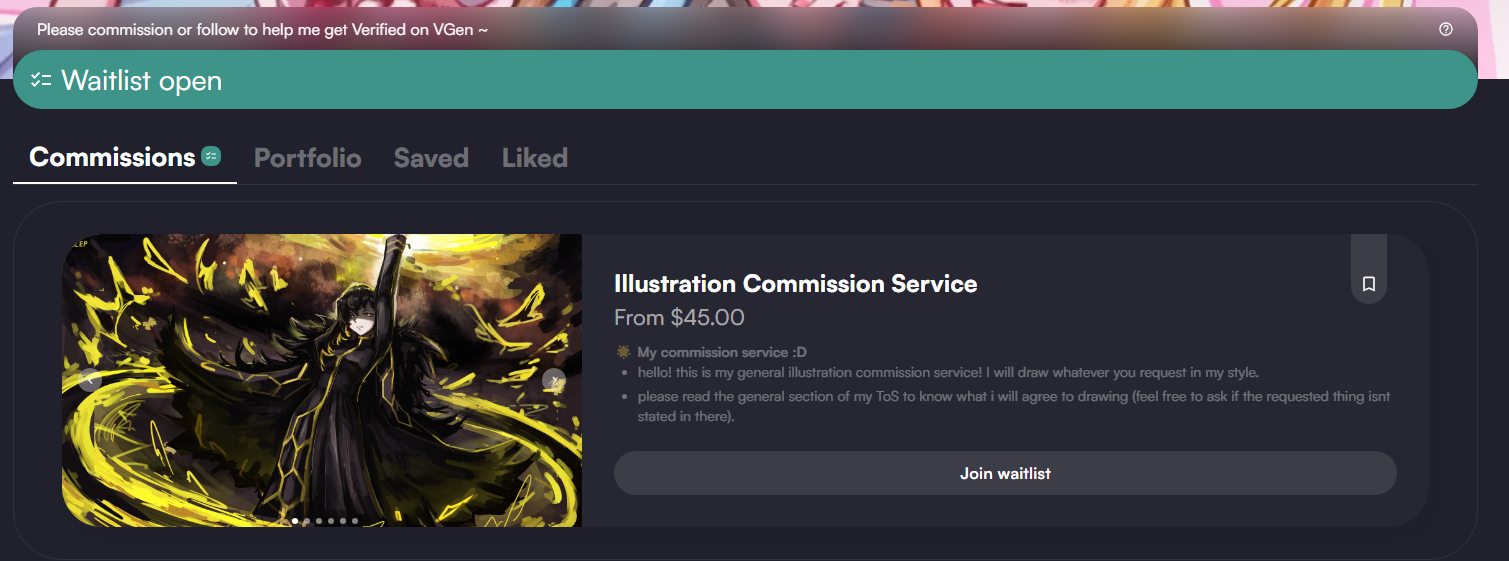The image size is (1509, 561).
Task: Select the third carousel dot indicator
Action: 319,521
